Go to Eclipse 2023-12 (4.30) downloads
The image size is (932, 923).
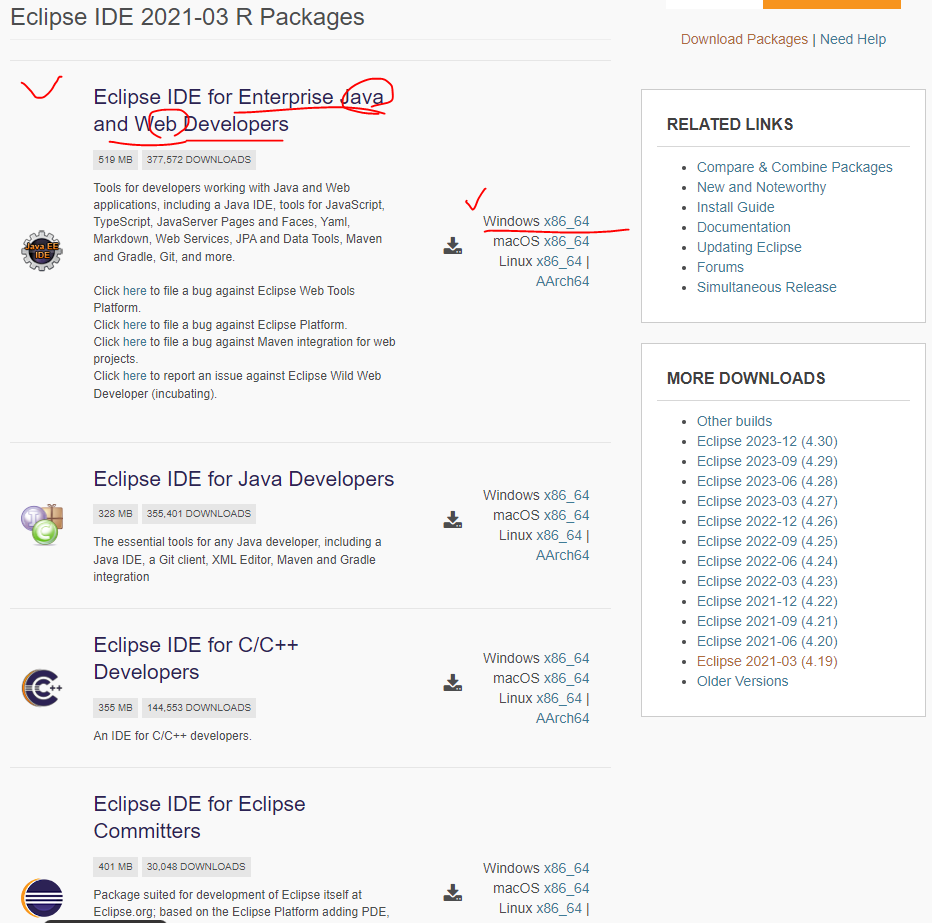coord(767,442)
